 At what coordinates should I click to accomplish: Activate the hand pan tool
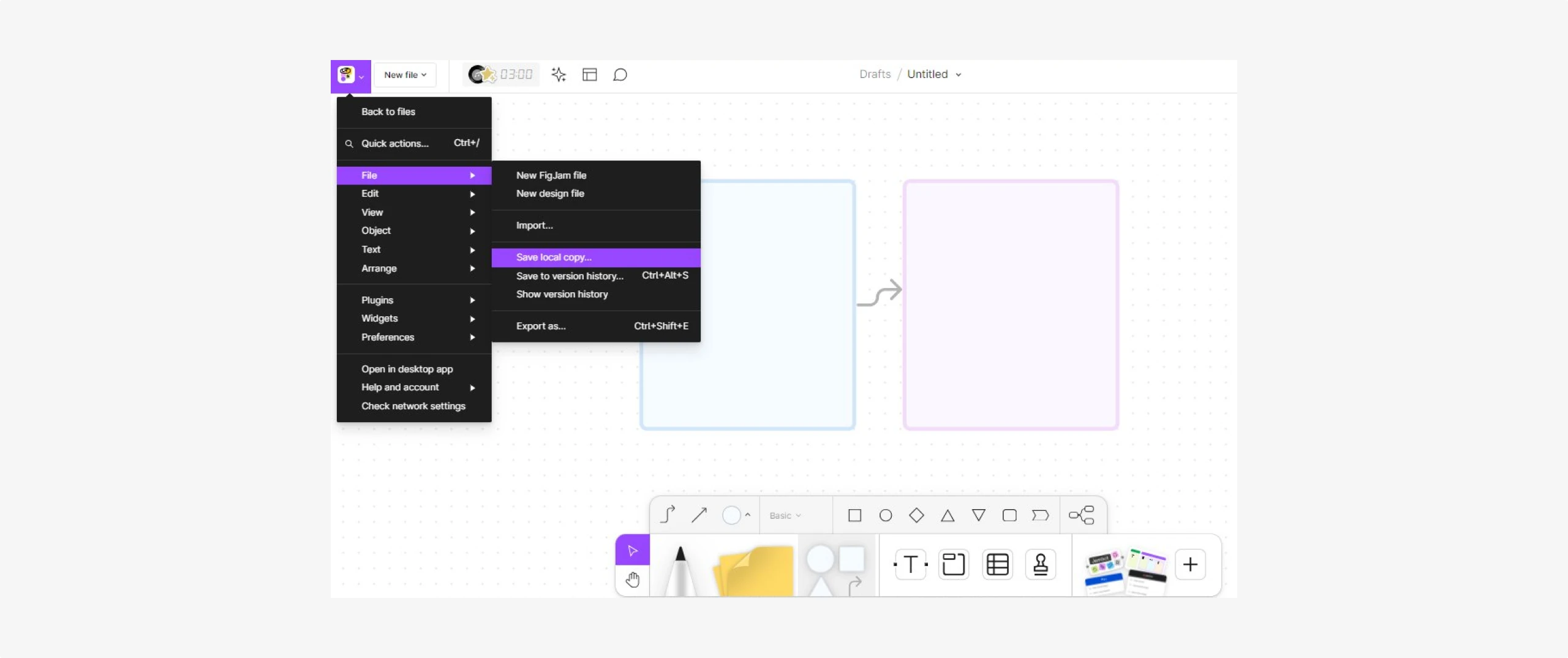(x=633, y=580)
